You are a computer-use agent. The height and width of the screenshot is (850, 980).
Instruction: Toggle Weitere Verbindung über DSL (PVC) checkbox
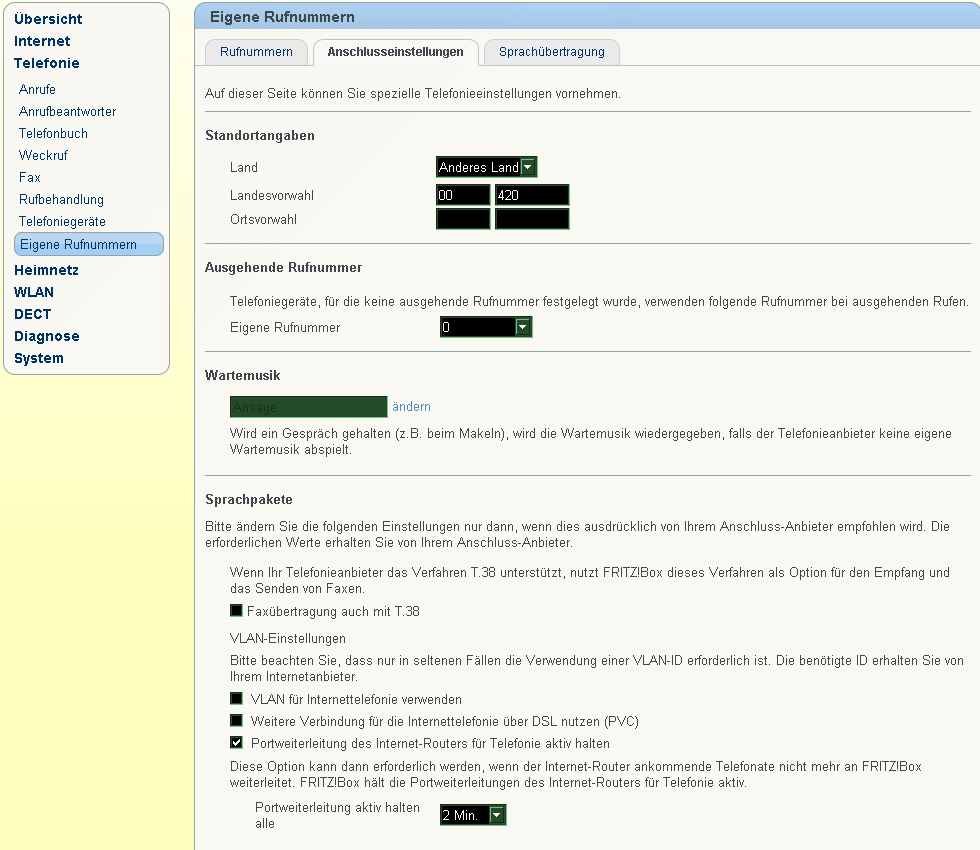(x=236, y=721)
